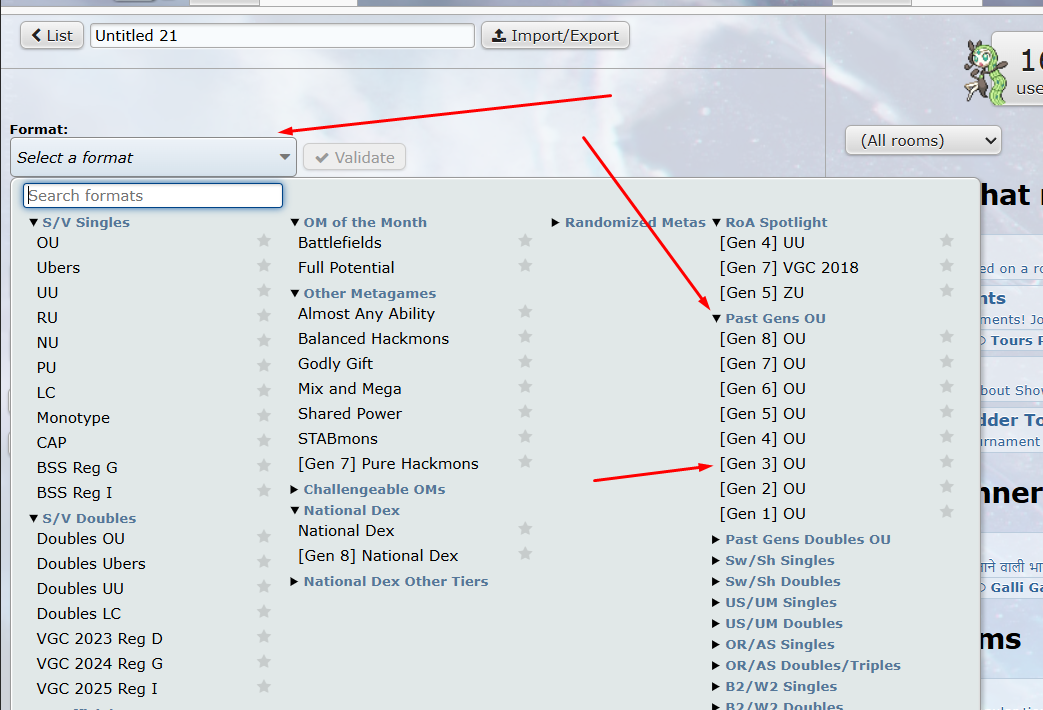Star the Battlefields format

tap(525, 240)
